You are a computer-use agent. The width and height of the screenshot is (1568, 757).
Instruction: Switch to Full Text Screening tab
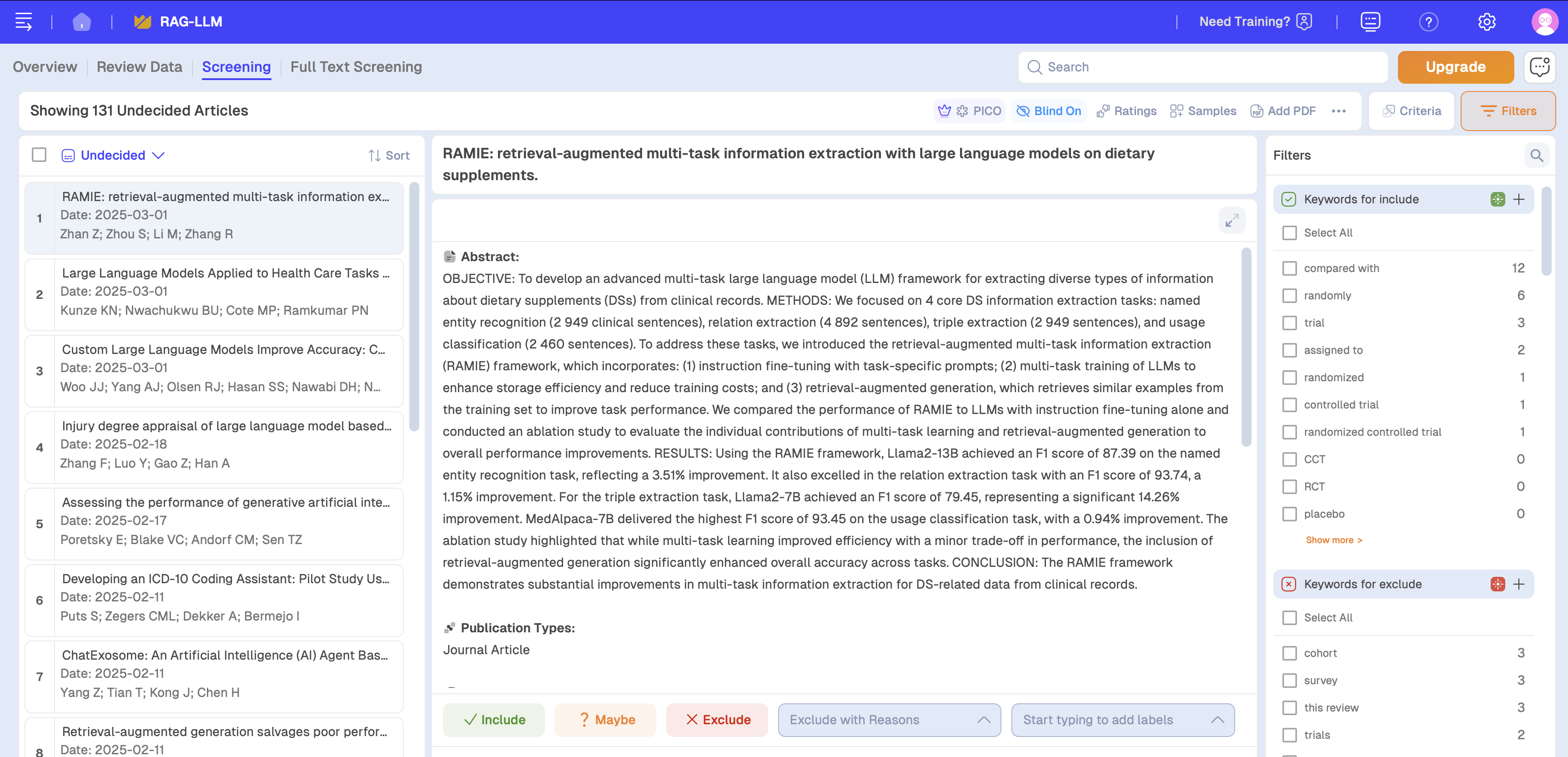tap(356, 67)
